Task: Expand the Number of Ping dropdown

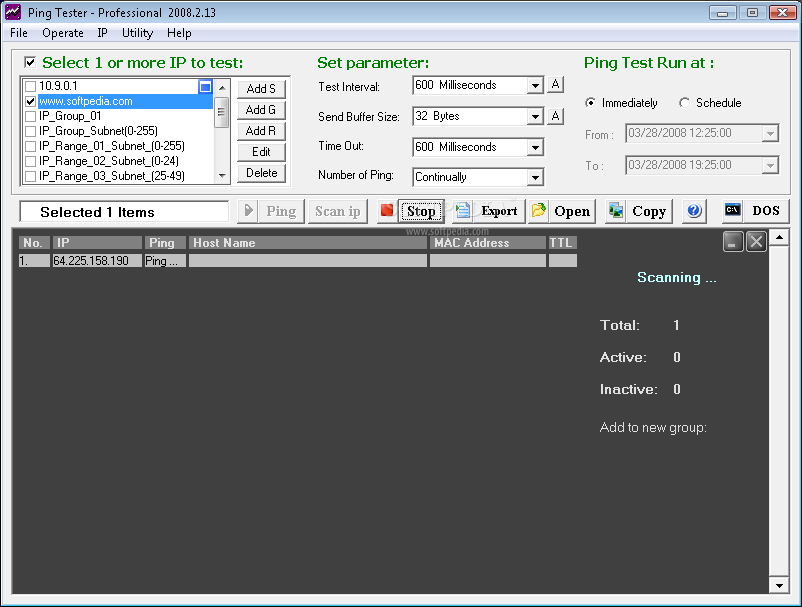Action: [535, 177]
